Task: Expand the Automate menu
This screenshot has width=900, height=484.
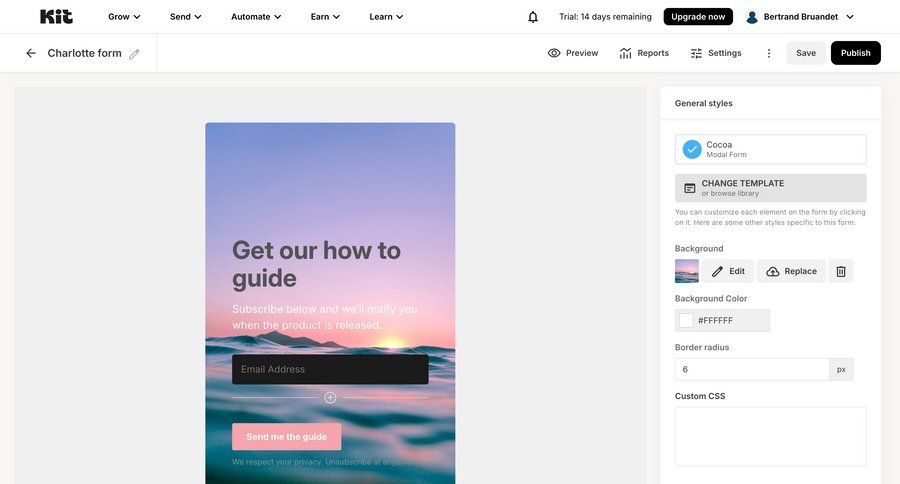Action: pyautogui.click(x=256, y=17)
